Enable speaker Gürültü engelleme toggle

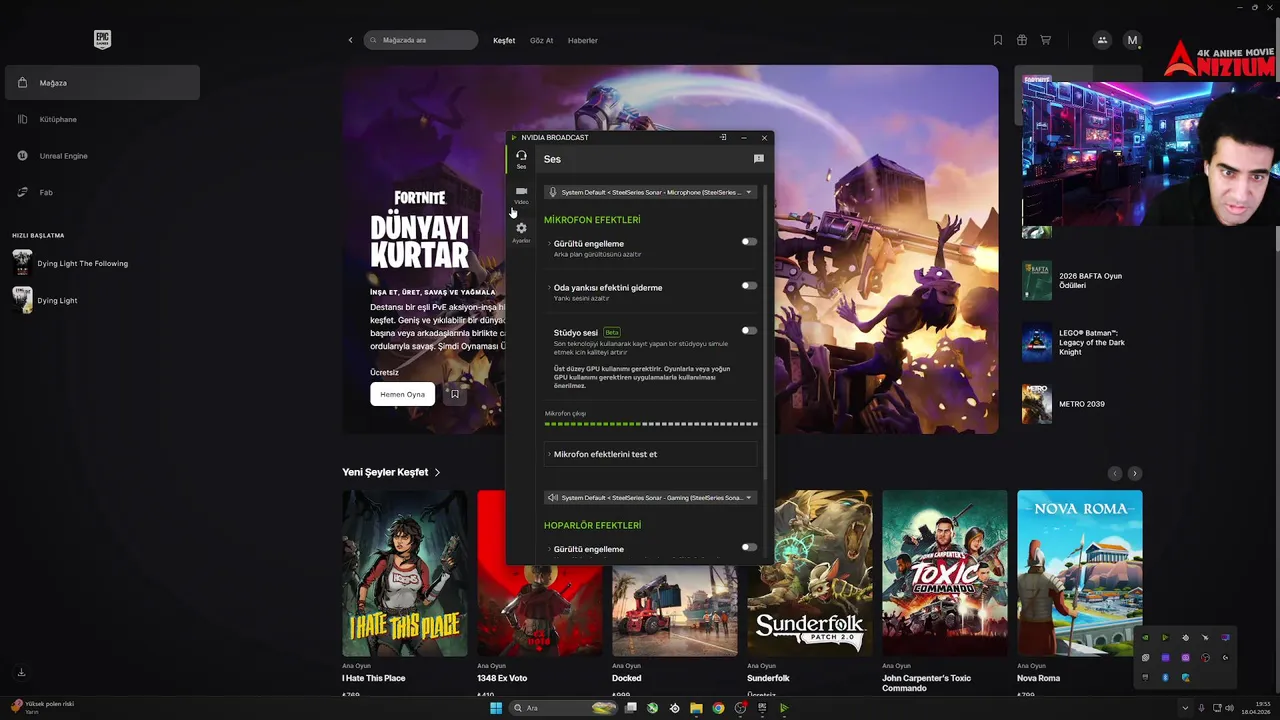[x=749, y=547]
